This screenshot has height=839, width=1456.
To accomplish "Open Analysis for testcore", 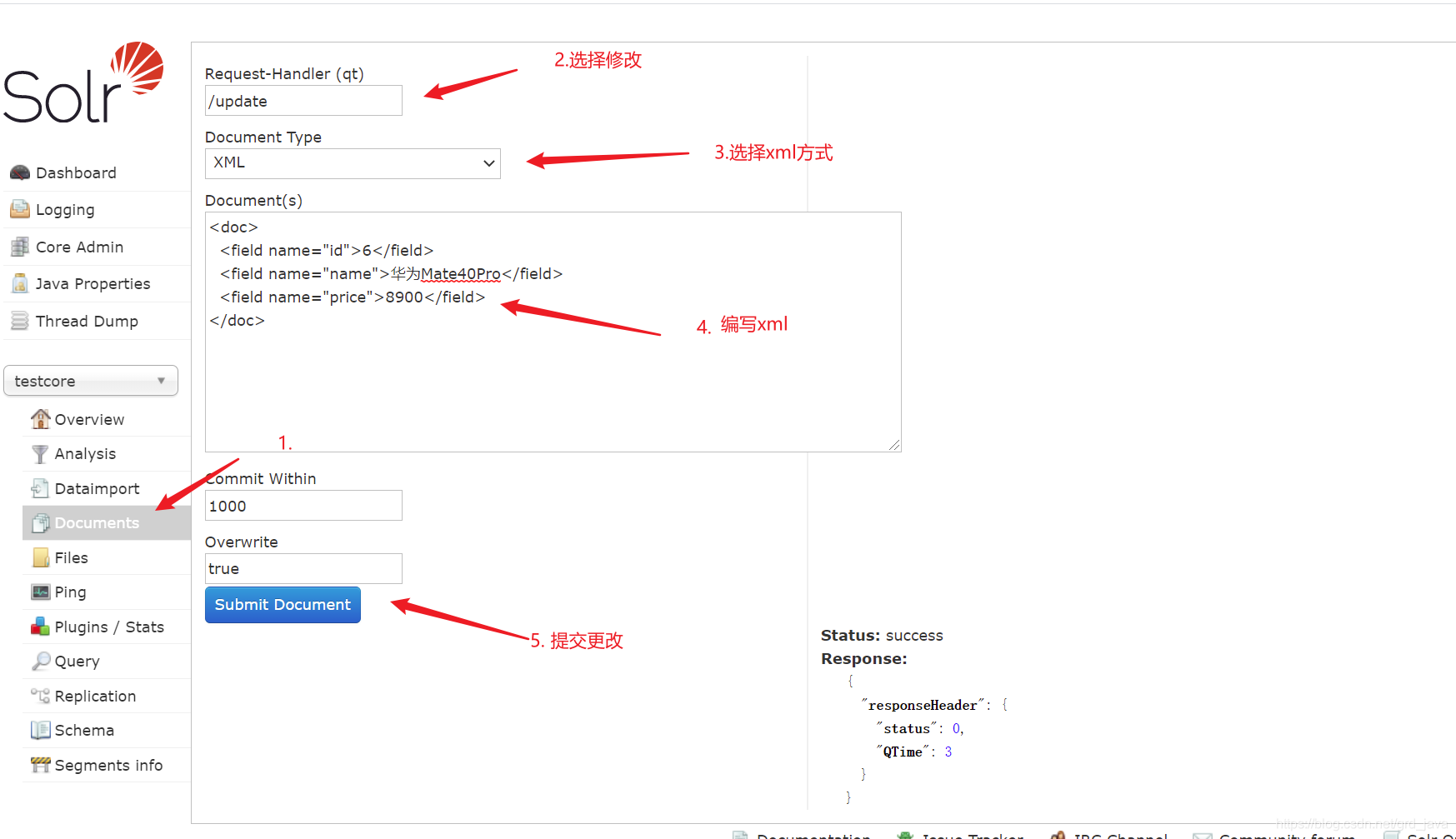I will [x=85, y=453].
